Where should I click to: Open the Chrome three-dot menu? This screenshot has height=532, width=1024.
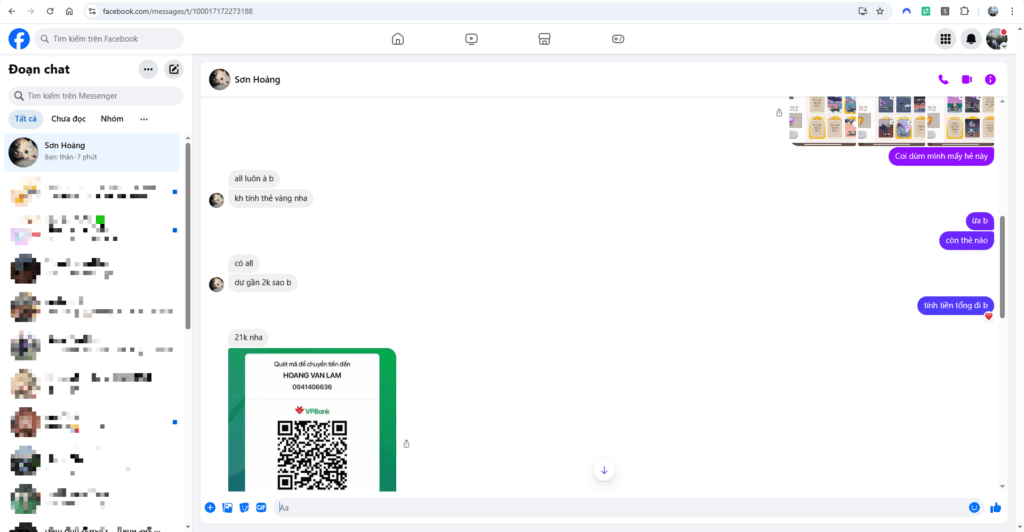click(x=1012, y=11)
